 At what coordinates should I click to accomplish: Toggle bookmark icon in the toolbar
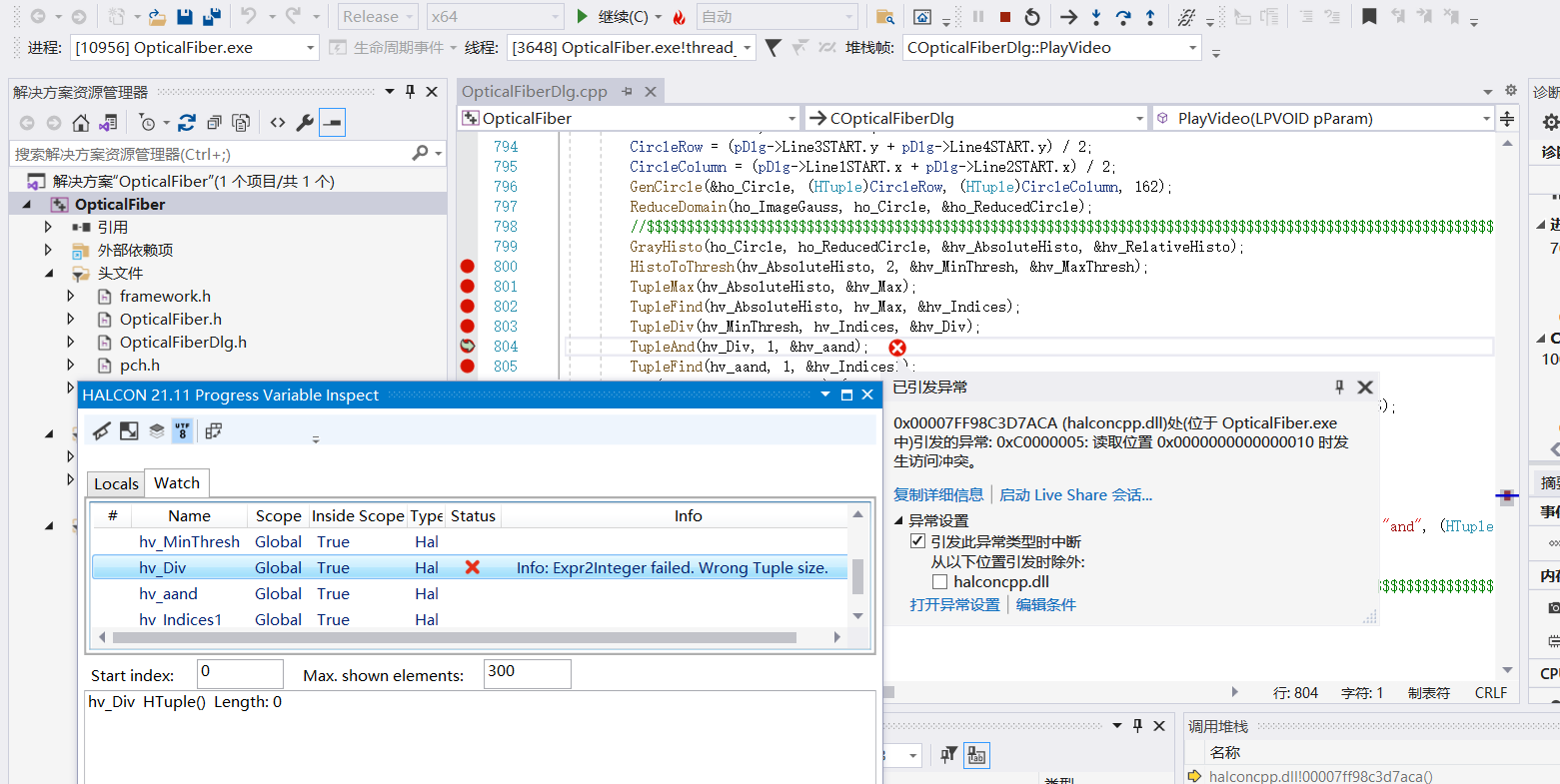1369,17
